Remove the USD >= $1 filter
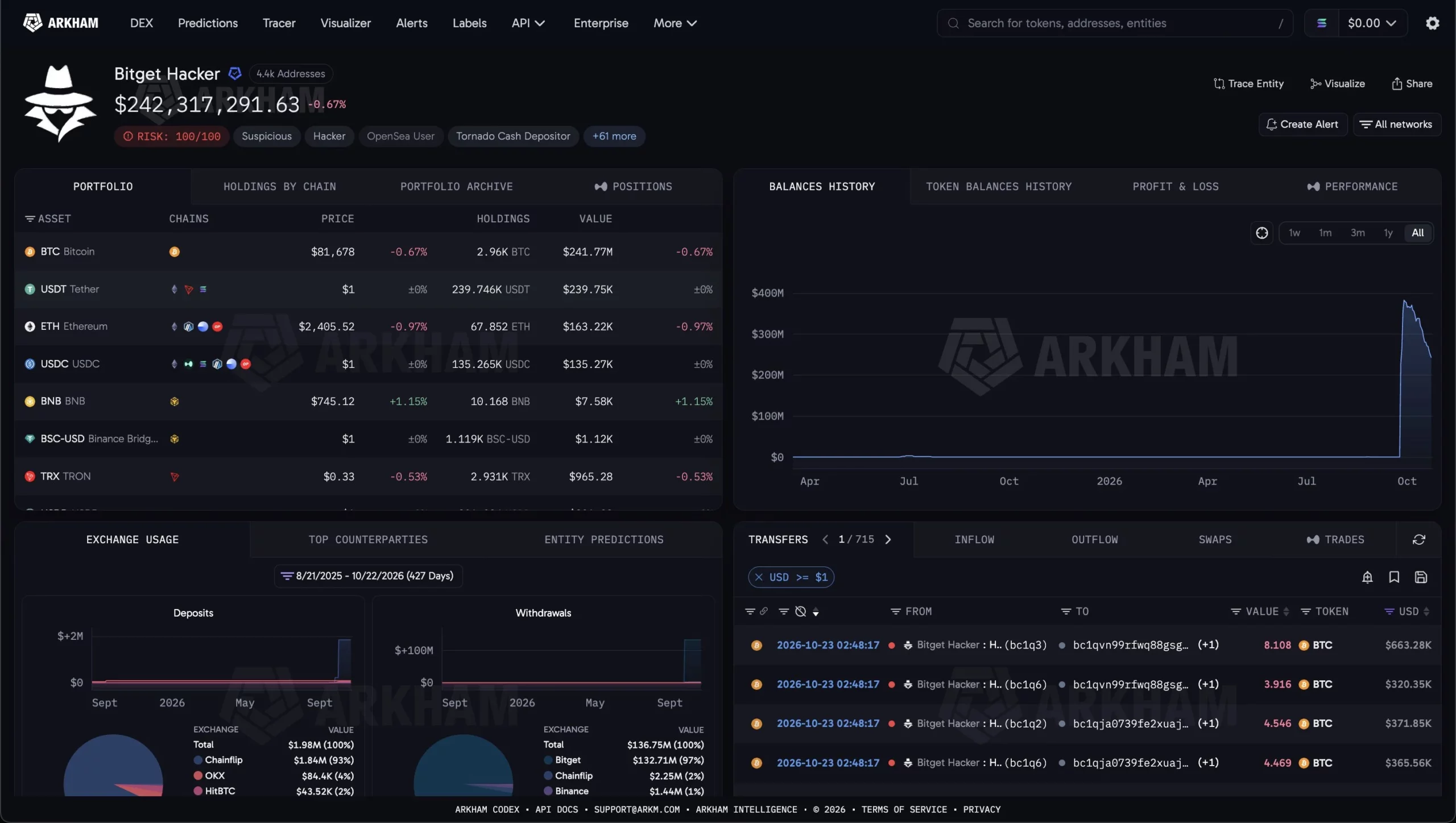This screenshot has width=1456, height=823. (x=759, y=577)
